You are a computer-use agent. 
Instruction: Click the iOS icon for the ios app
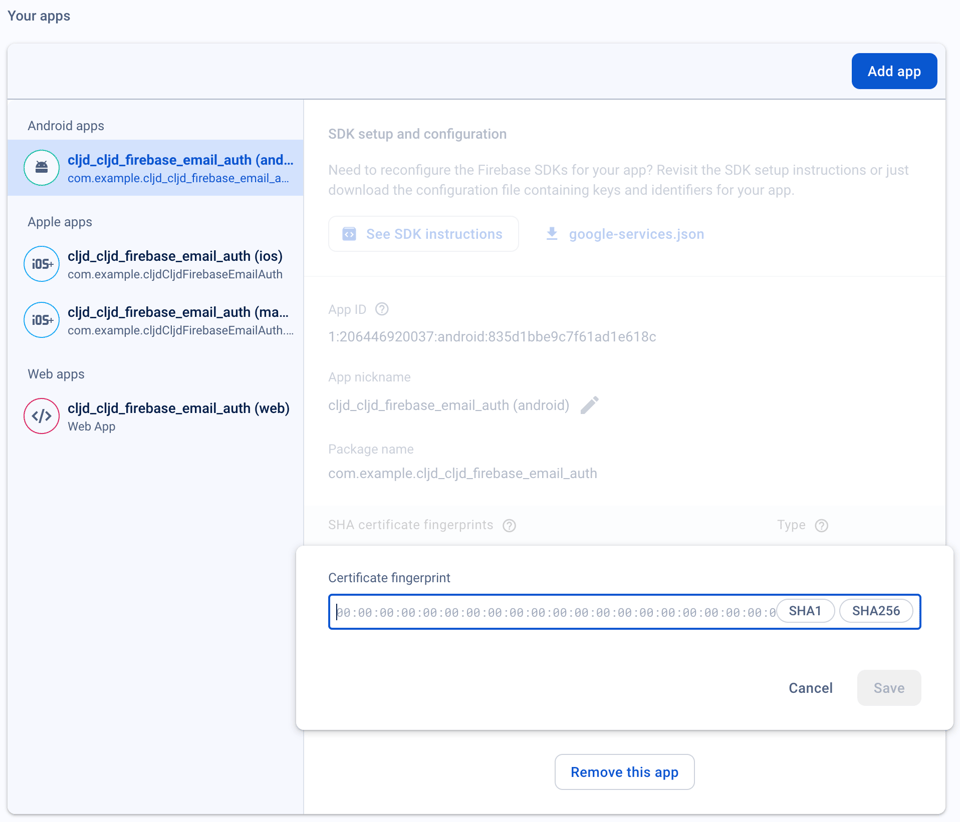tap(41, 264)
